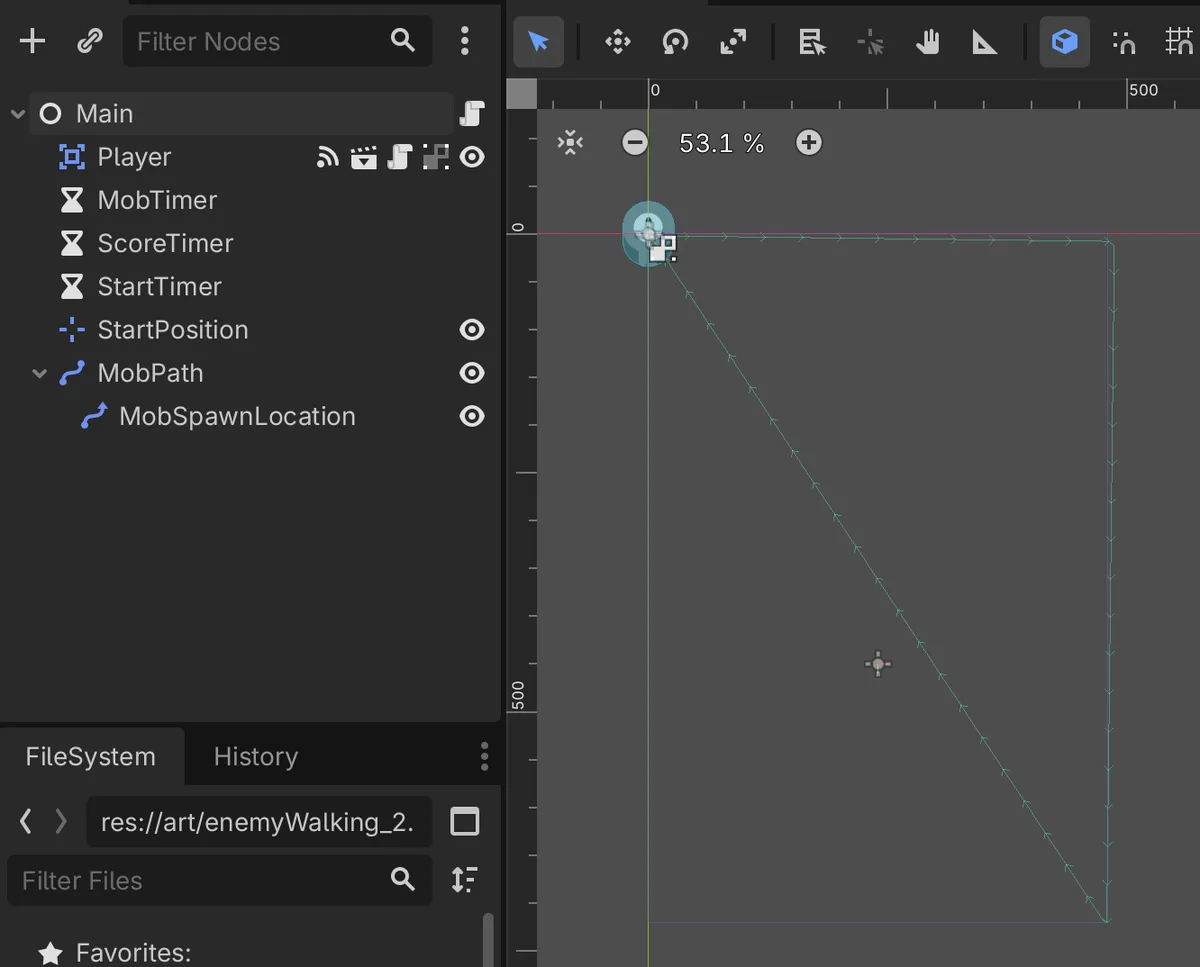Collapse the Main node tree
Image resolution: width=1200 pixels, height=967 pixels.
coord(17,114)
